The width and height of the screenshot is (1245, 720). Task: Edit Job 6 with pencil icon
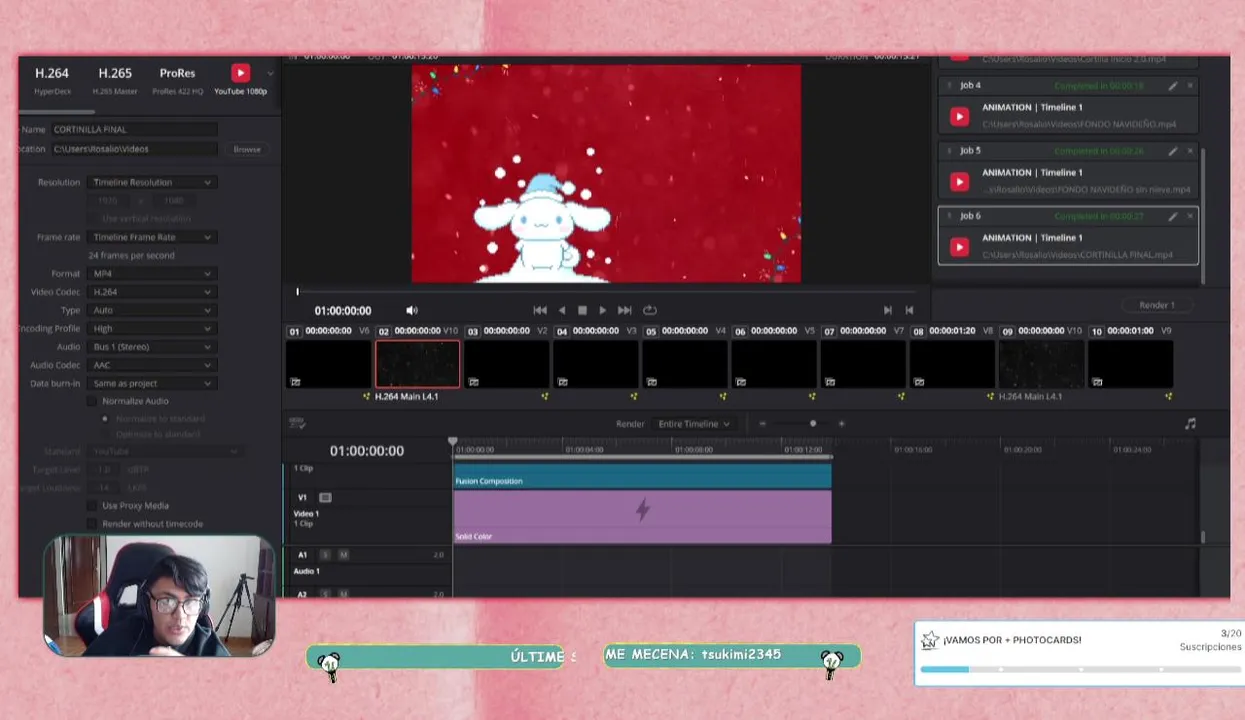coord(1173,216)
